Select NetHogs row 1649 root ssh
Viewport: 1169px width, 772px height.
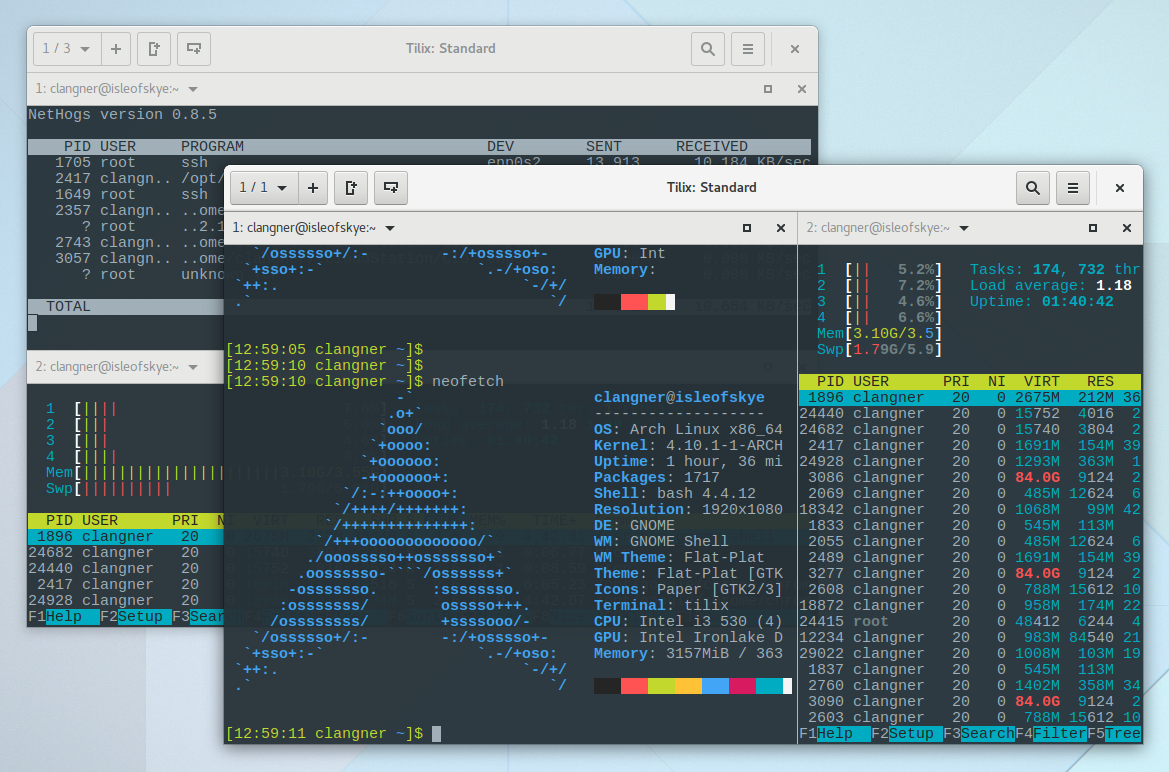[126, 195]
